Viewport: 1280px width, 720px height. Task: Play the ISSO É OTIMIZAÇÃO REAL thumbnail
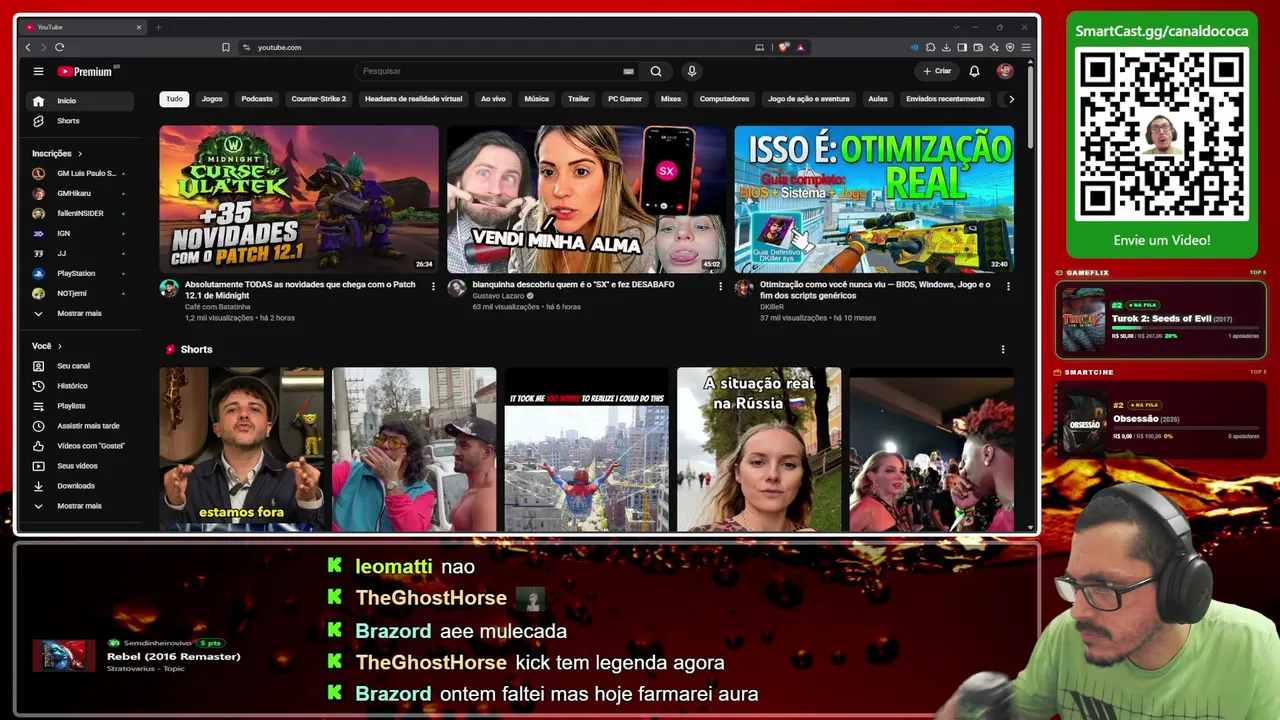(x=874, y=199)
